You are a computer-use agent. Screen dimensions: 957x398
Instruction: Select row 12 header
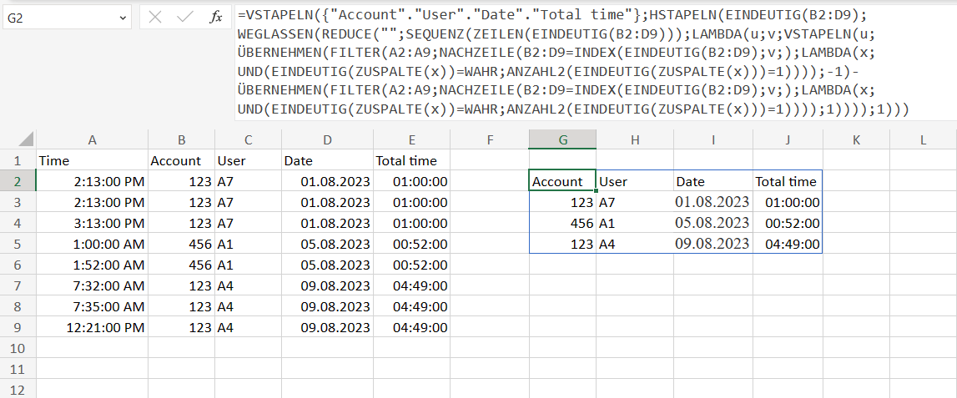tap(18, 388)
